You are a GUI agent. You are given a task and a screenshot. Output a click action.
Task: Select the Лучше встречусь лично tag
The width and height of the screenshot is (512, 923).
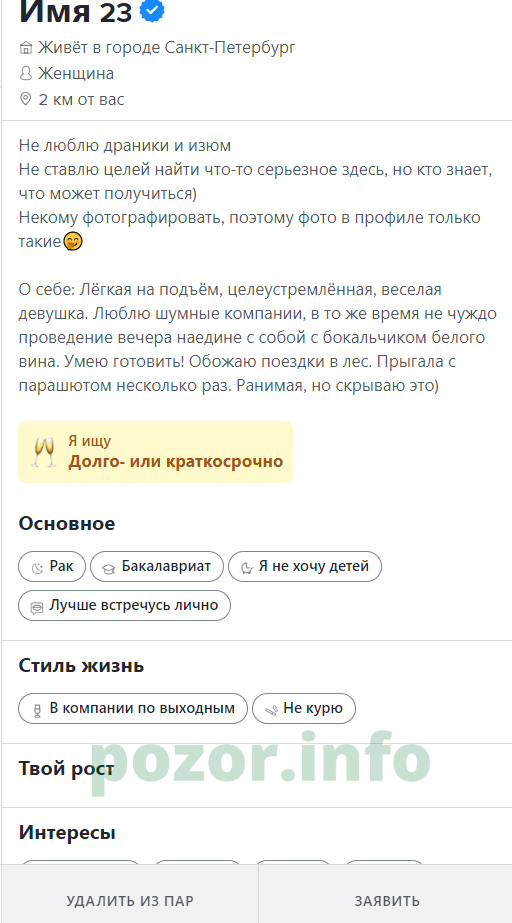pos(124,605)
